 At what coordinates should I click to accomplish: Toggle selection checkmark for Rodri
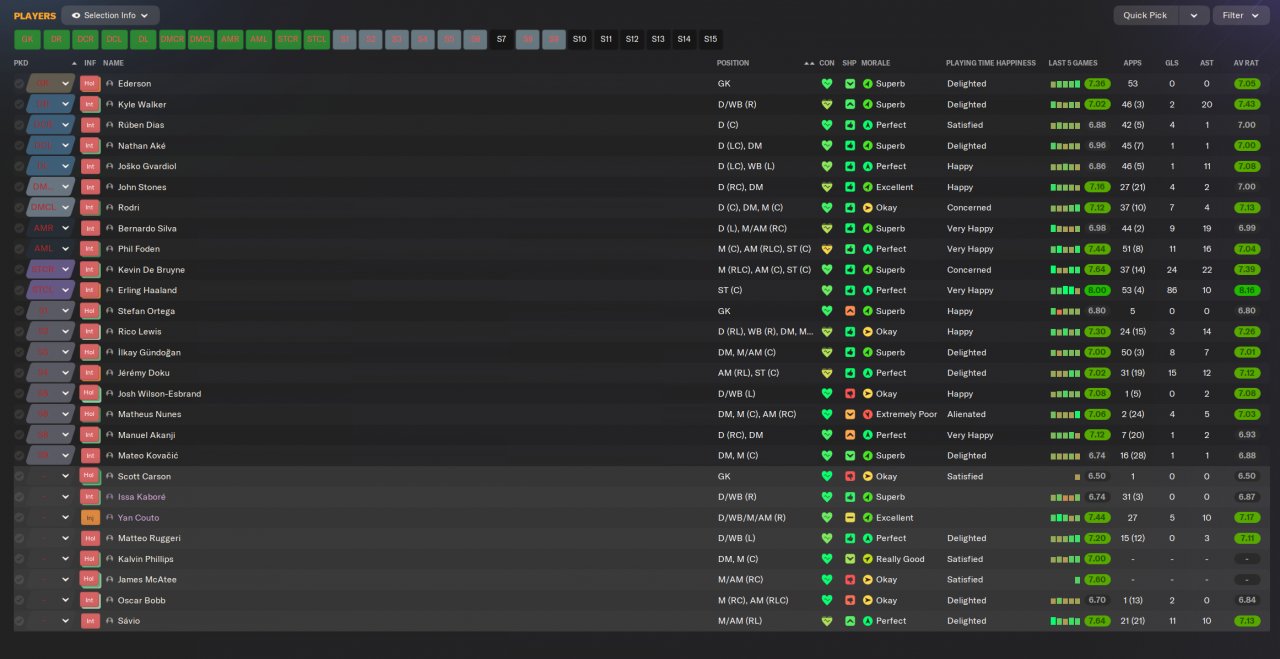click(x=19, y=208)
